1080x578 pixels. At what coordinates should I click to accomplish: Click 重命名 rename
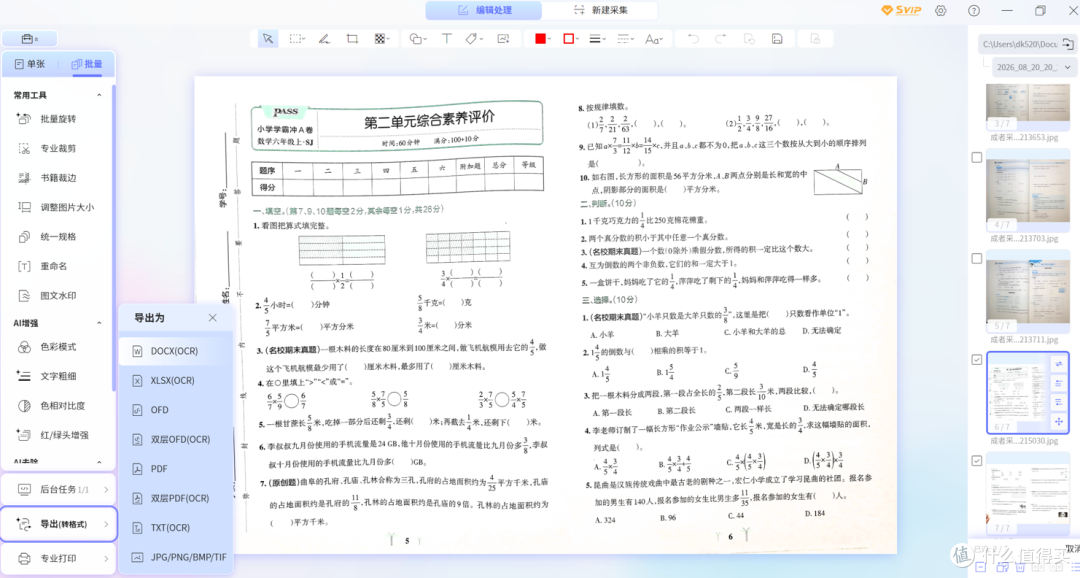point(58,266)
